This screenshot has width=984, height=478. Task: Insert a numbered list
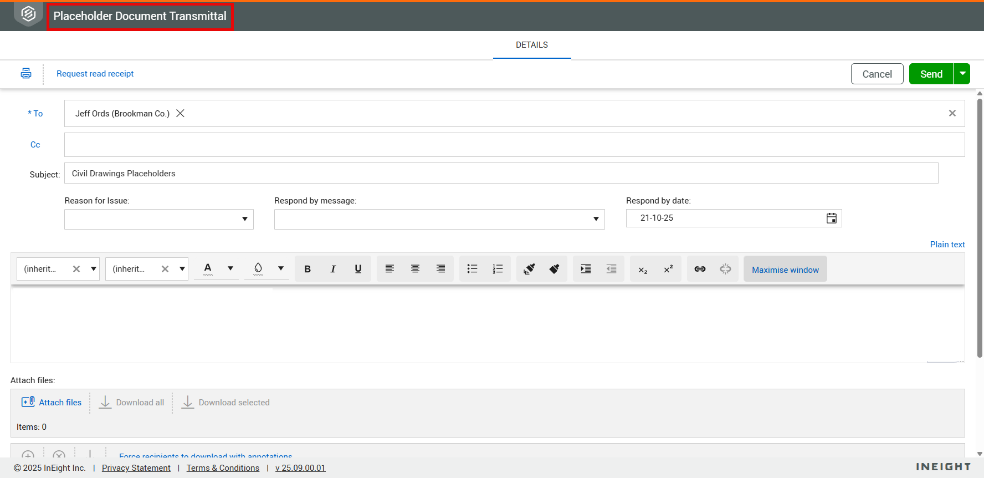[498, 268]
